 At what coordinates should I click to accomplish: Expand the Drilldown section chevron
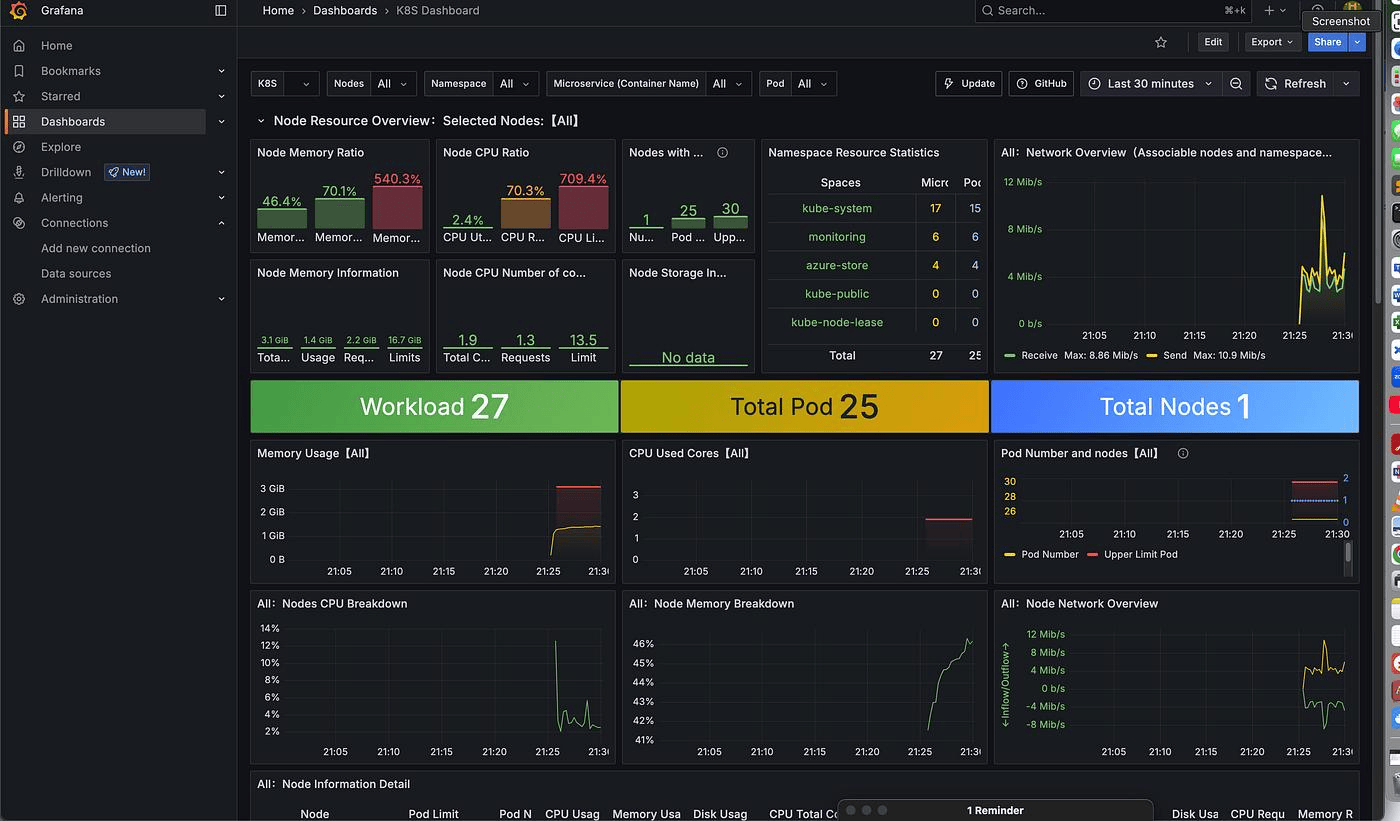[221, 172]
